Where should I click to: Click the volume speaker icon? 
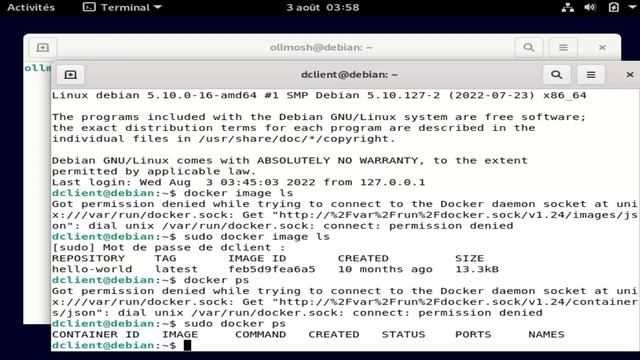tap(590, 7)
